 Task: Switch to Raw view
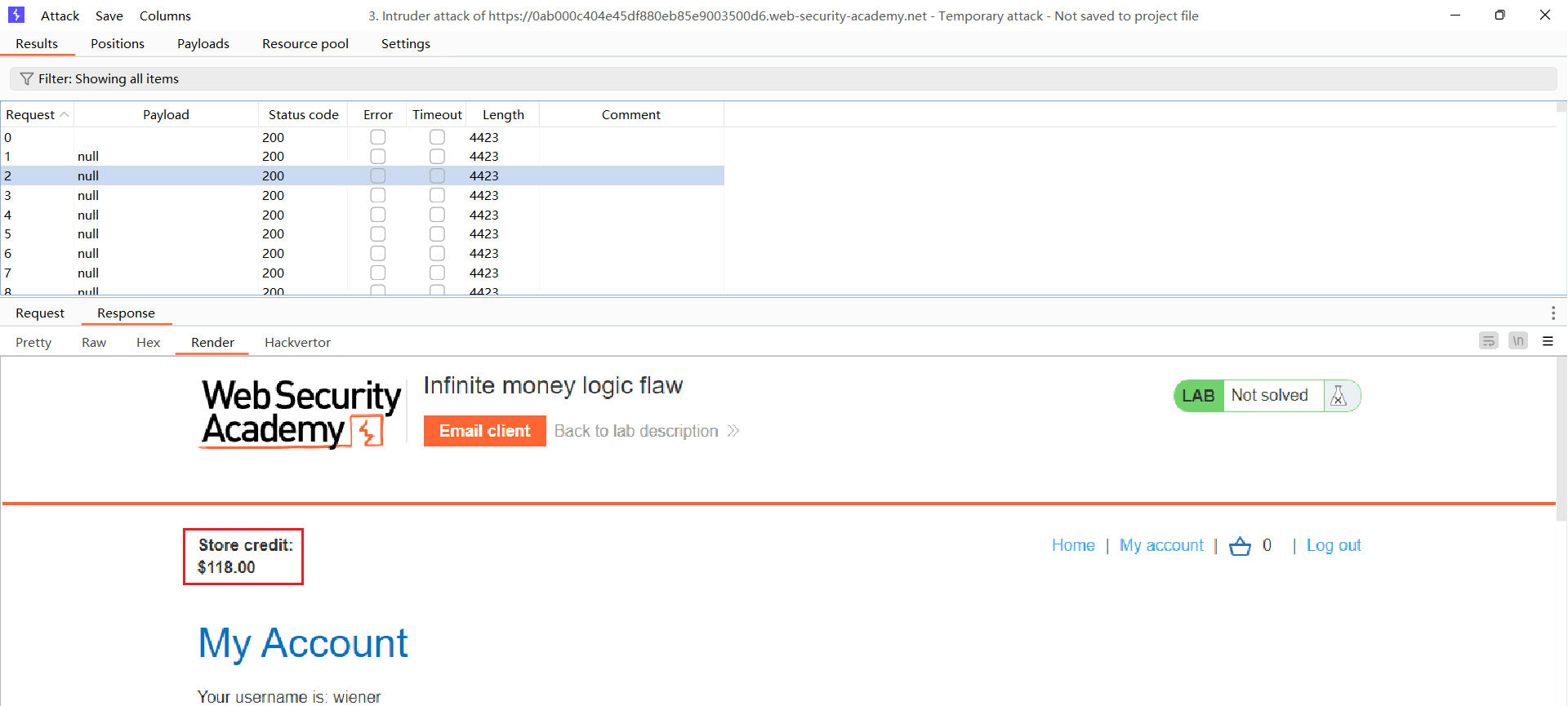pyautogui.click(x=94, y=342)
